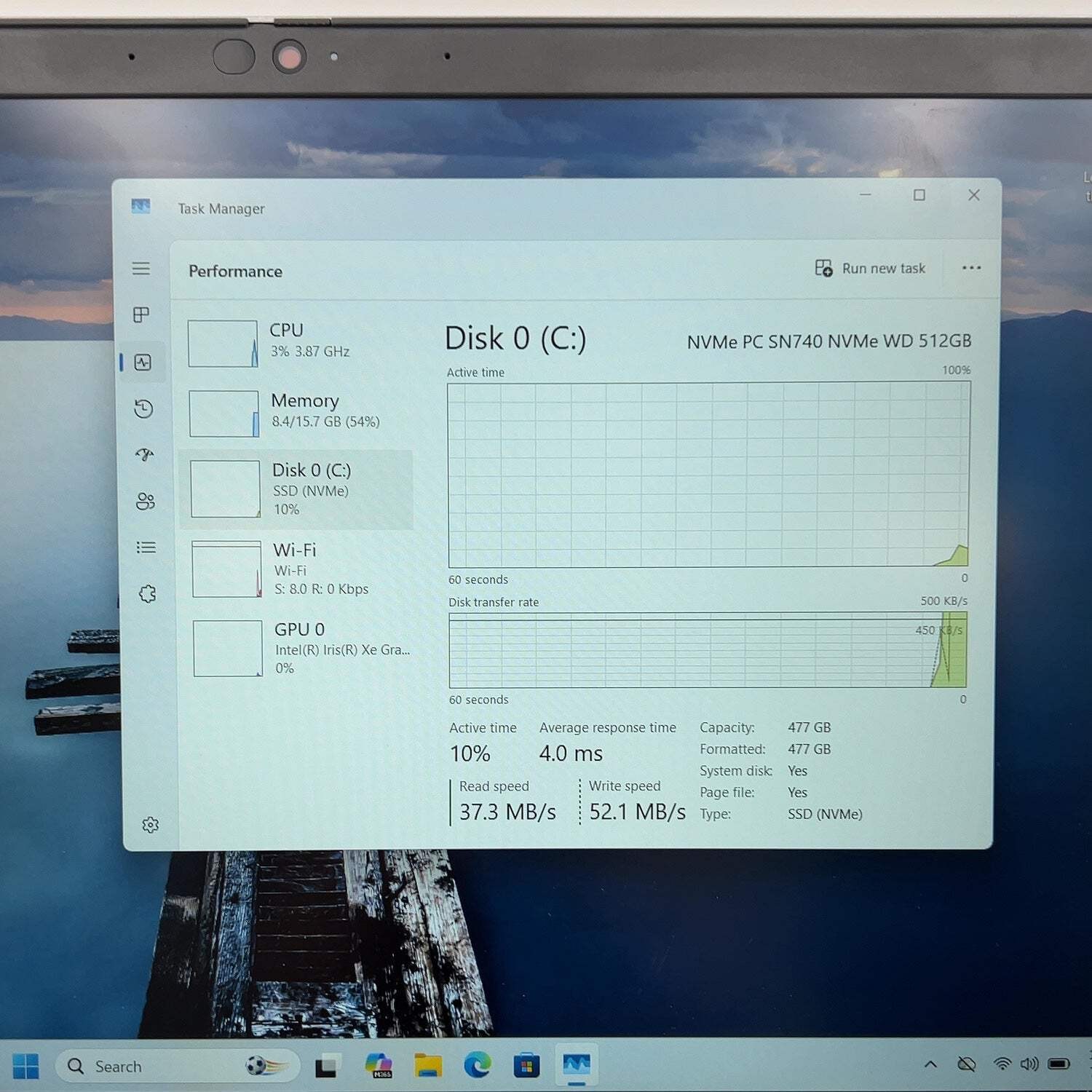1092x1092 pixels.
Task: Open File Explorer from the taskbar
Action: coord(428,1066)
